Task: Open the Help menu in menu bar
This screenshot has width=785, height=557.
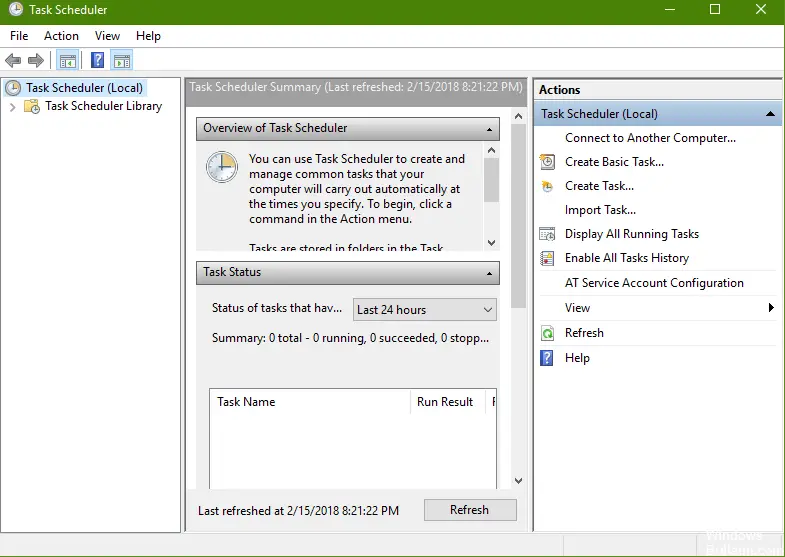Action: pos(148,36)
